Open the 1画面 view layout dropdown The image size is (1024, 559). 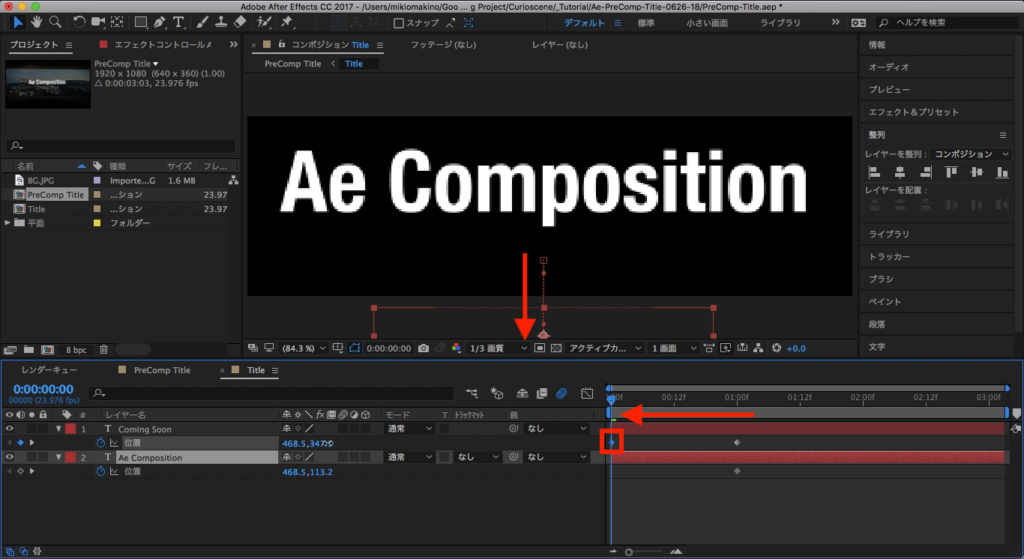click(674, 348)
